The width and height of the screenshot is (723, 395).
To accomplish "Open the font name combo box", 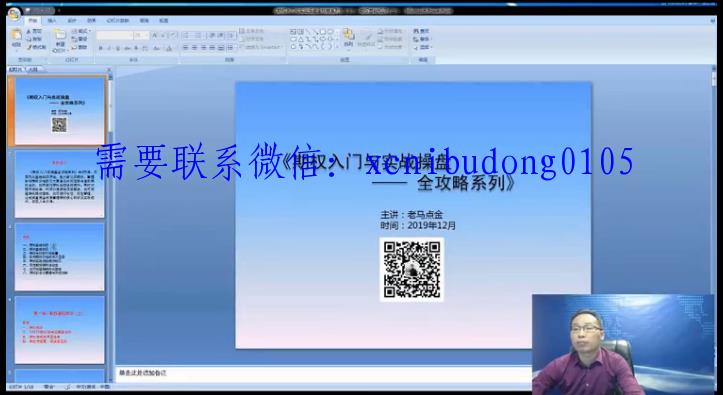I will [115, 35].
